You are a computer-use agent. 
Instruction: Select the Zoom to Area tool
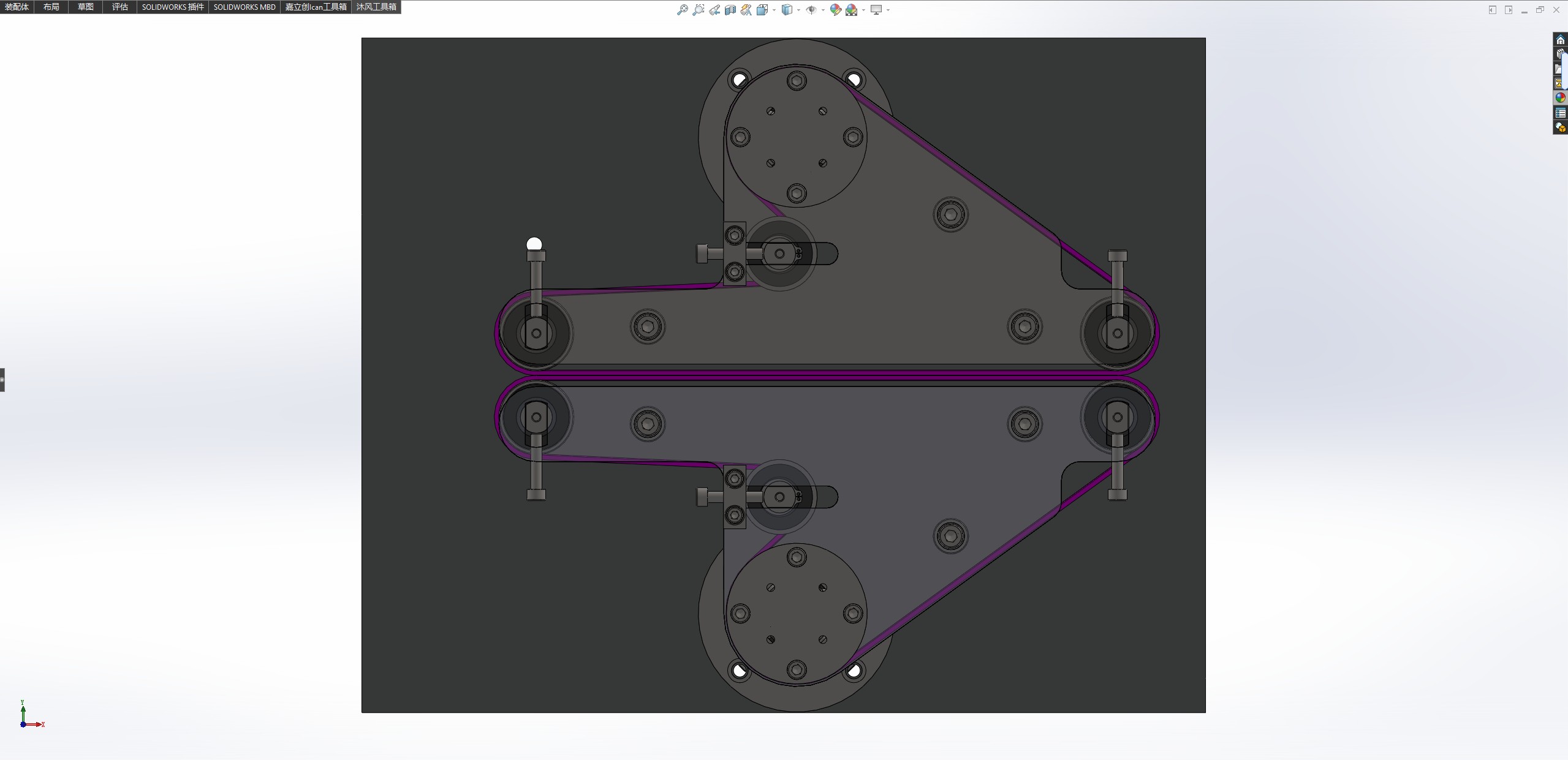pos(698,10)
